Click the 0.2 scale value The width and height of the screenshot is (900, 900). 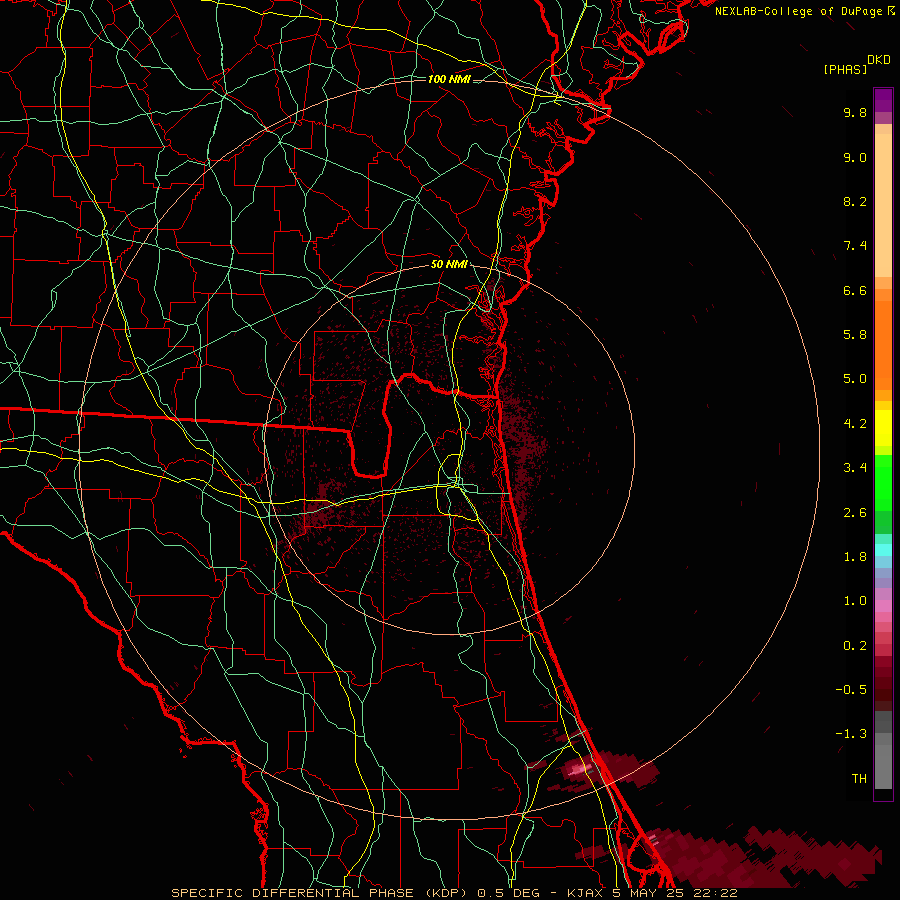point(855,646)
